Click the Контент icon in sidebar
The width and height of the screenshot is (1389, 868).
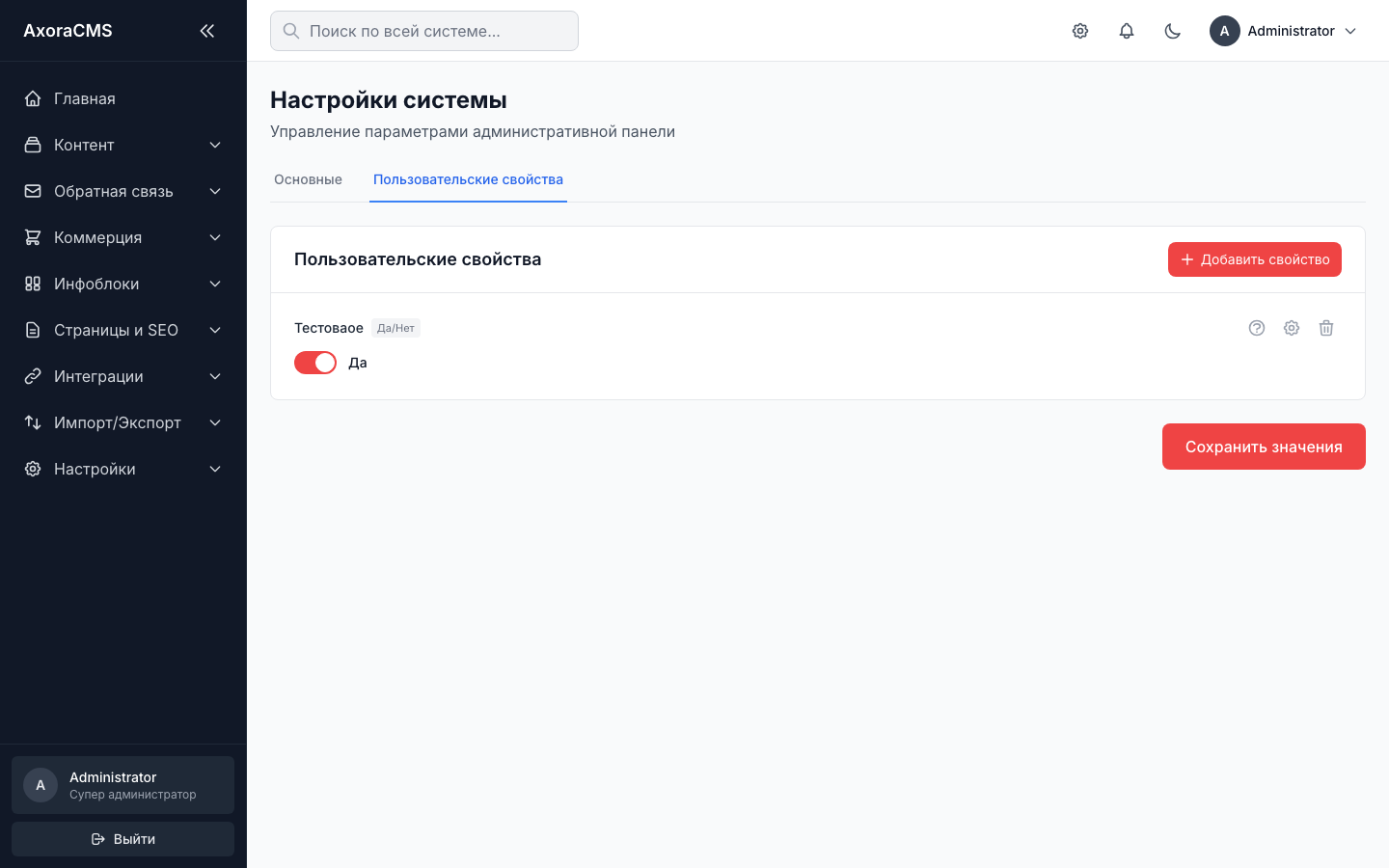(x=33, y=145)
